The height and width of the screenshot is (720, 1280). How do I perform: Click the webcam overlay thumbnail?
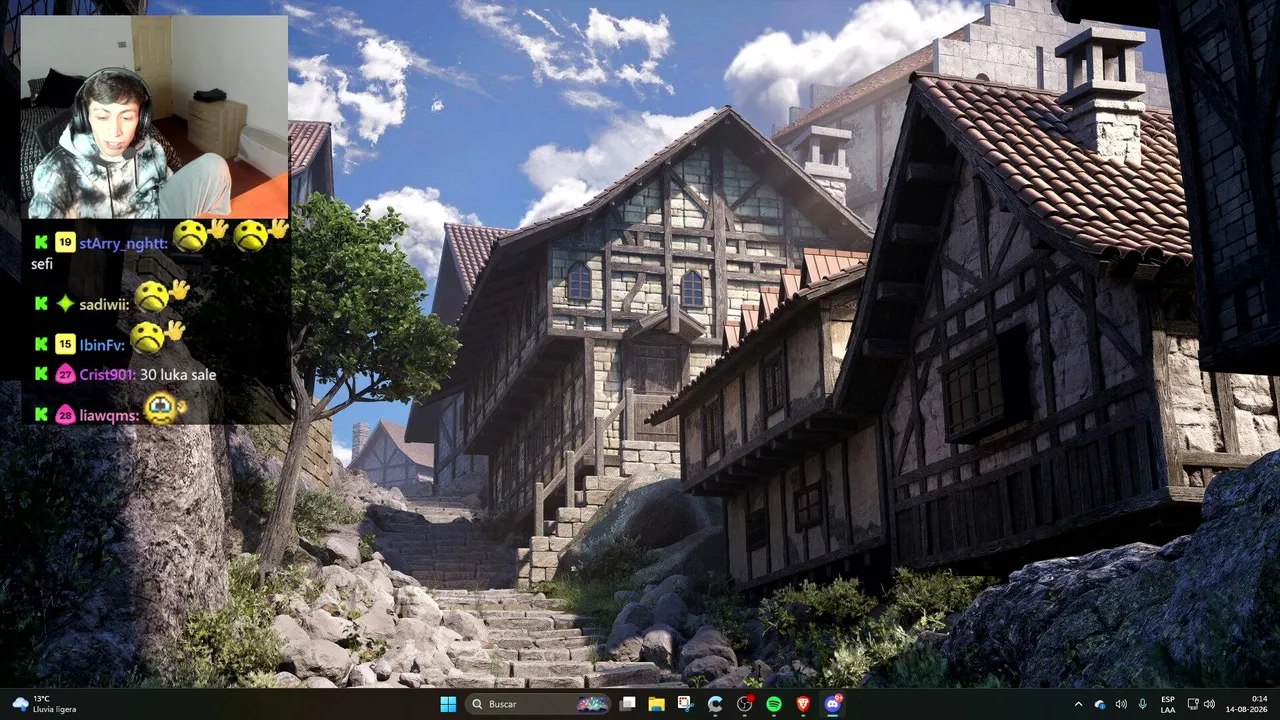tap(155, 117)
